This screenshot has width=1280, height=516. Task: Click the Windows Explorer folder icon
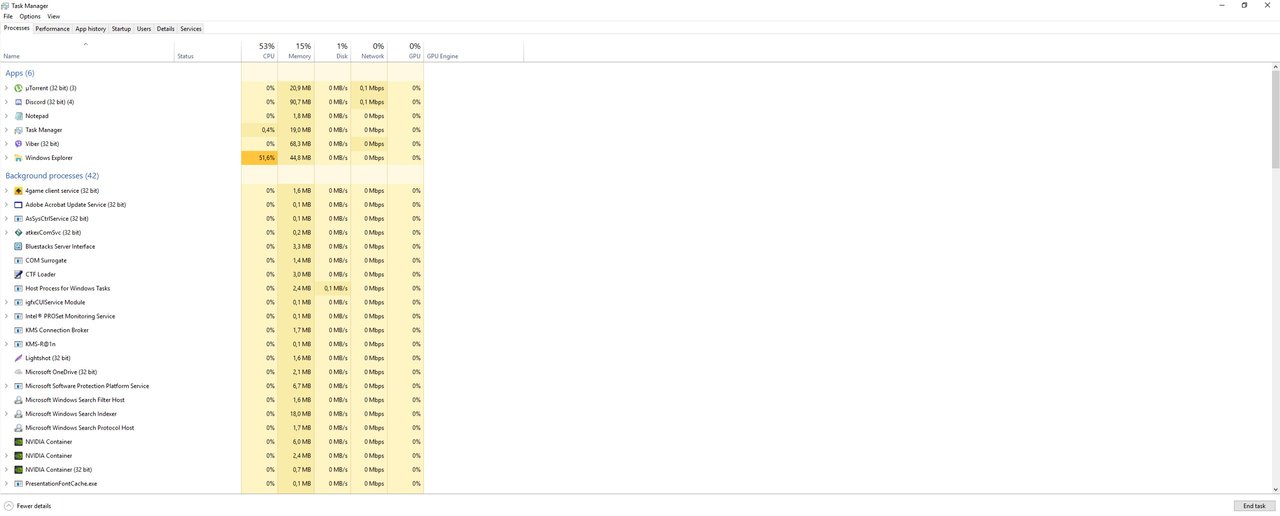click(18, 158)
